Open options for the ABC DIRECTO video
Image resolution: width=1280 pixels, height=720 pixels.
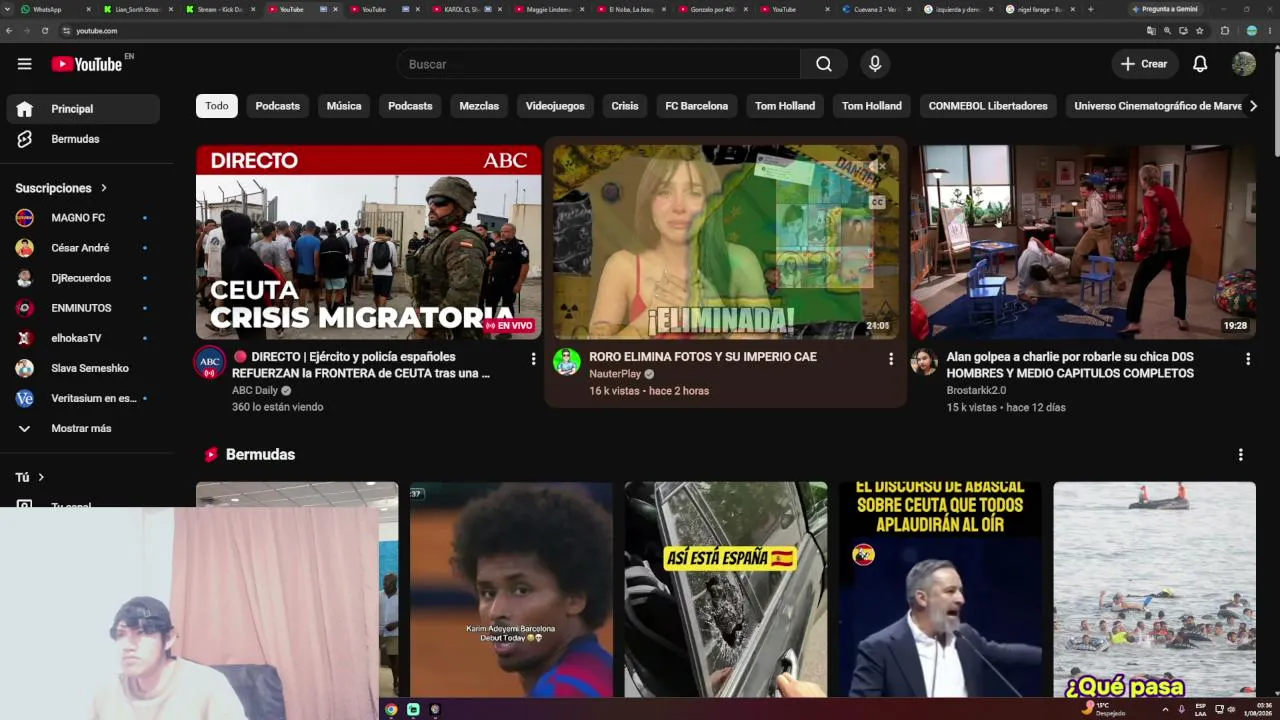pos(533,359)
